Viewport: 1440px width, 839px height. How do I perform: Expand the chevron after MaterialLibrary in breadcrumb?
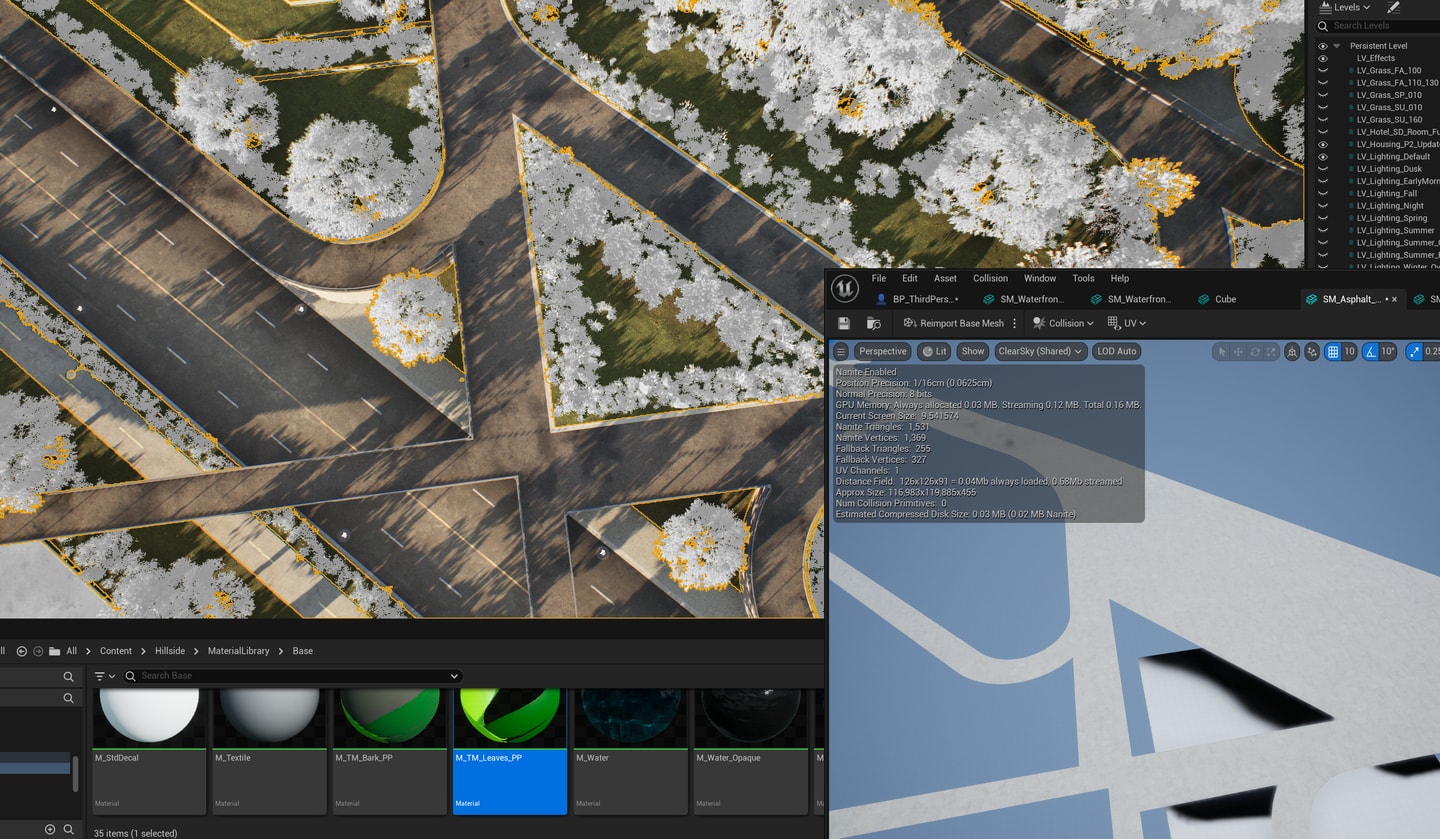coord(281,651)
